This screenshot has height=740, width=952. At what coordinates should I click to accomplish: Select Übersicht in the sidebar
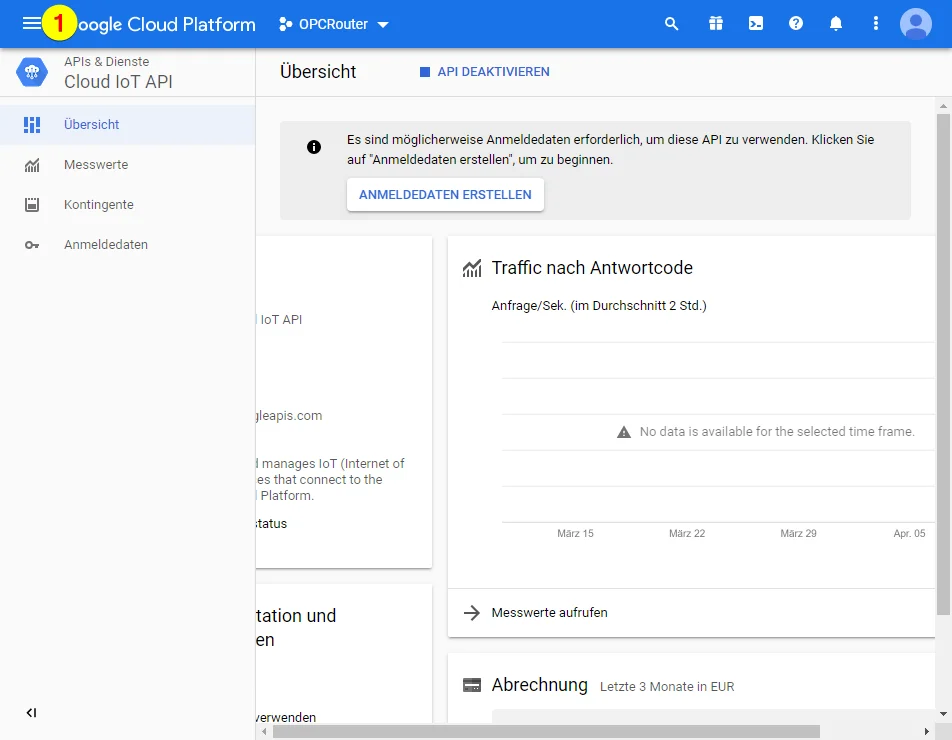128,124
